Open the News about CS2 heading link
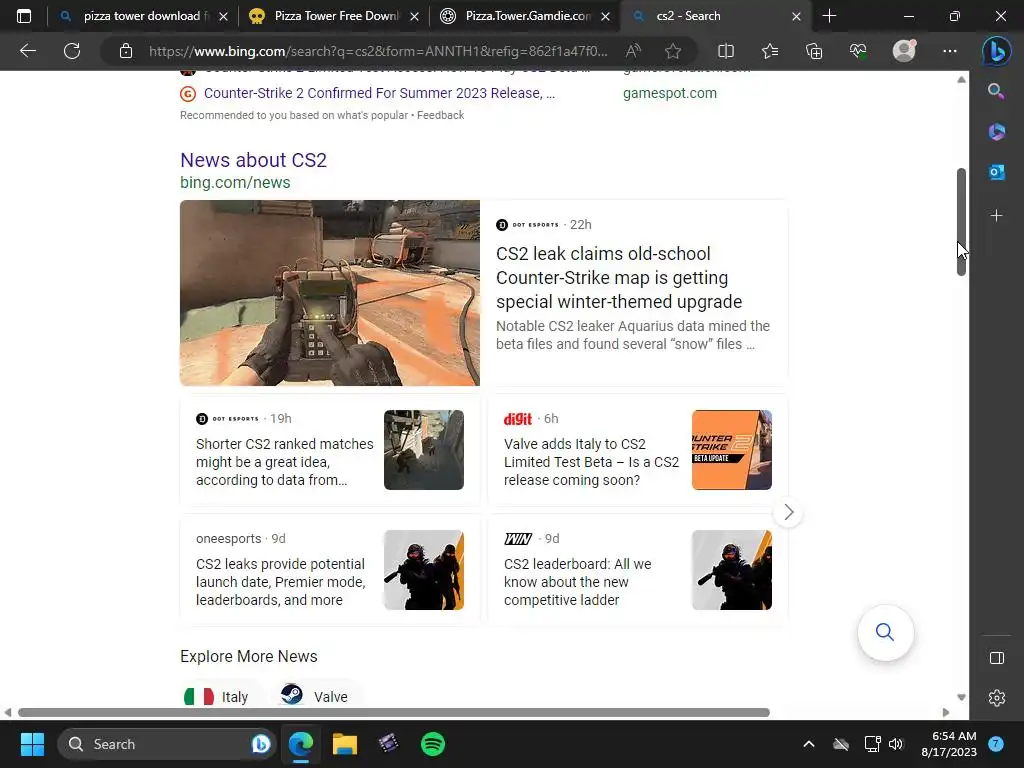The height and width of the screenshot is (768, 1024). click(253, 160)
